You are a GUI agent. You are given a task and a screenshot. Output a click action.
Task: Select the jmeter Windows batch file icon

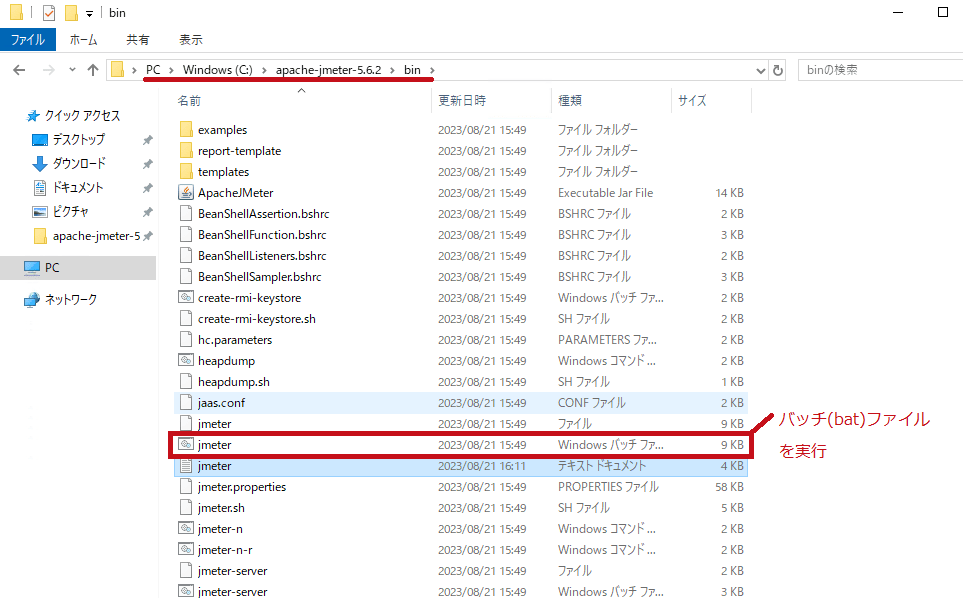pos(186,445)
